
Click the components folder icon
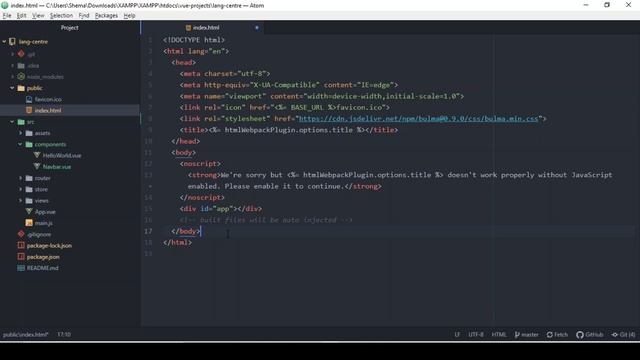click(x=29, y=144)
